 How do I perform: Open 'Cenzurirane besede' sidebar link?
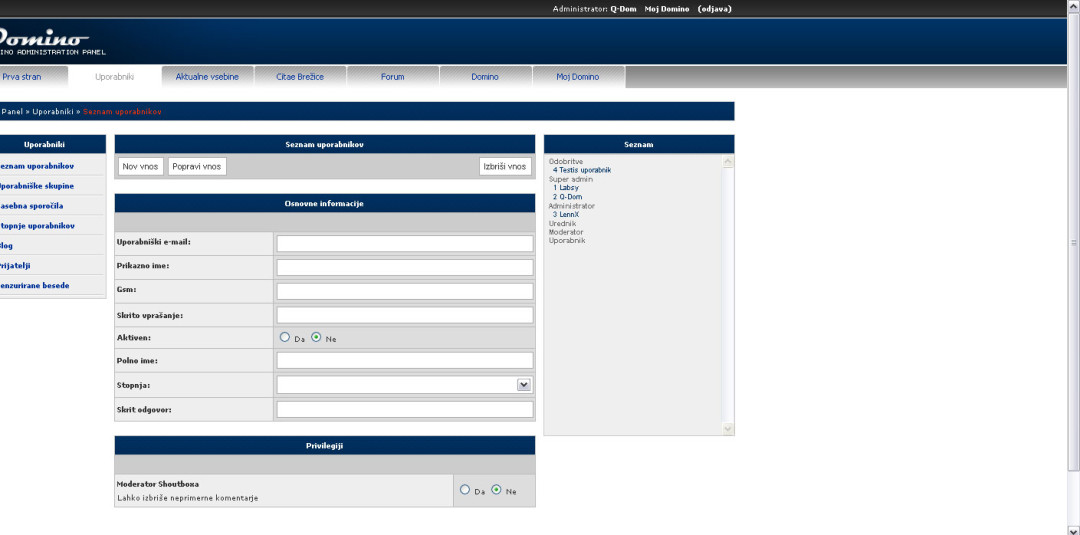tap(36, 286)
